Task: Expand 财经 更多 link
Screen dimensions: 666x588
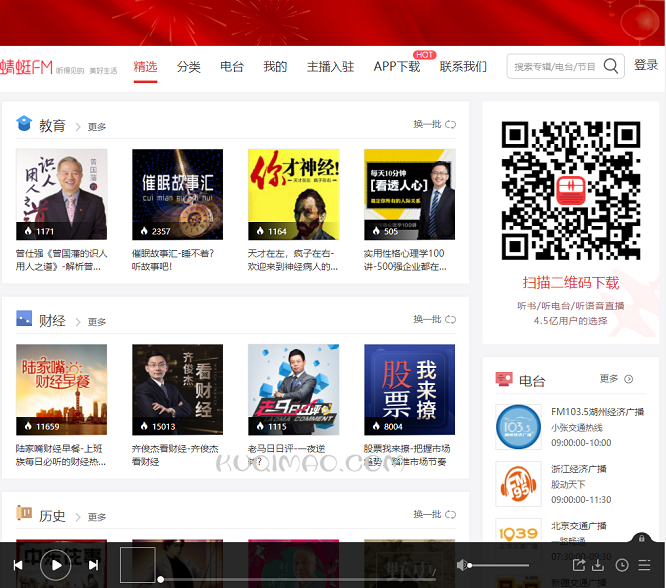Action: [x=96, y=322]
